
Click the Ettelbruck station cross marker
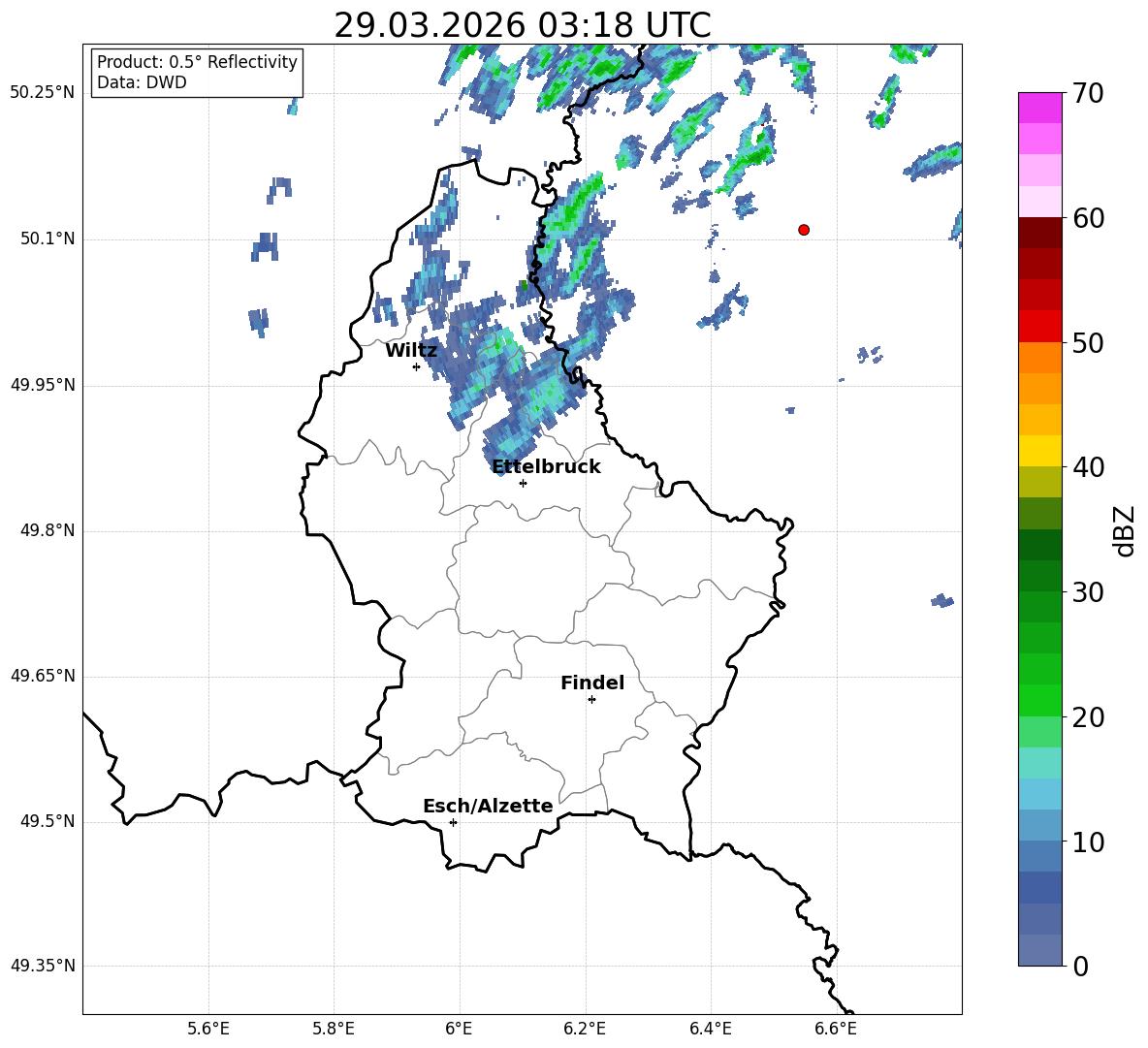[x=523, y=483]
